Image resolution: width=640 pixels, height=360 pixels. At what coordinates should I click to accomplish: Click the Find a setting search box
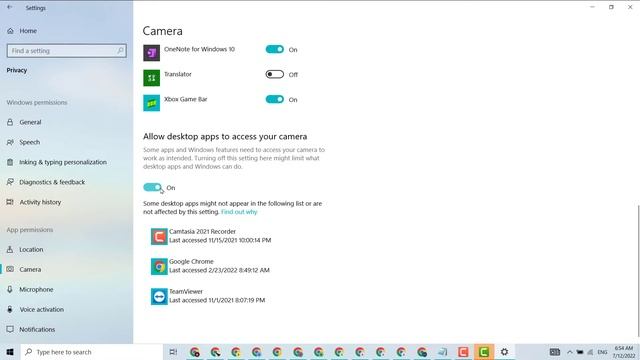coord(67,51)
